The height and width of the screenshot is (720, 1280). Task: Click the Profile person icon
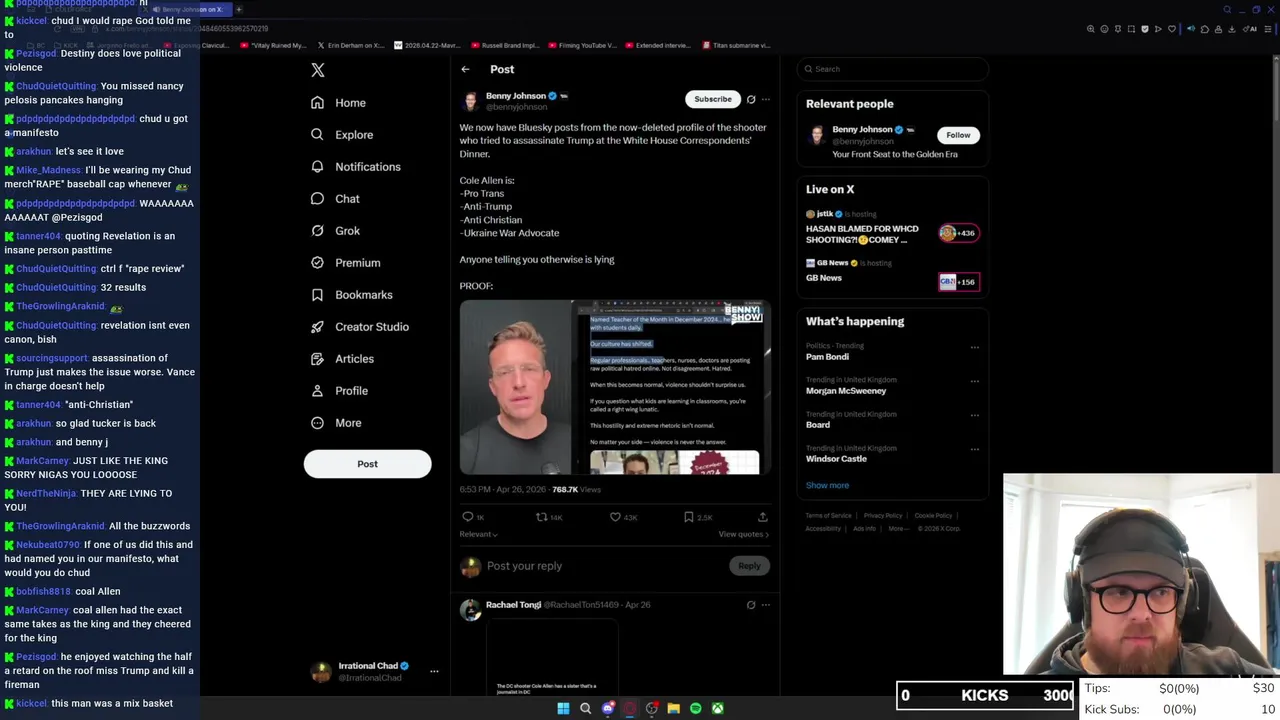tap(317, 391)
